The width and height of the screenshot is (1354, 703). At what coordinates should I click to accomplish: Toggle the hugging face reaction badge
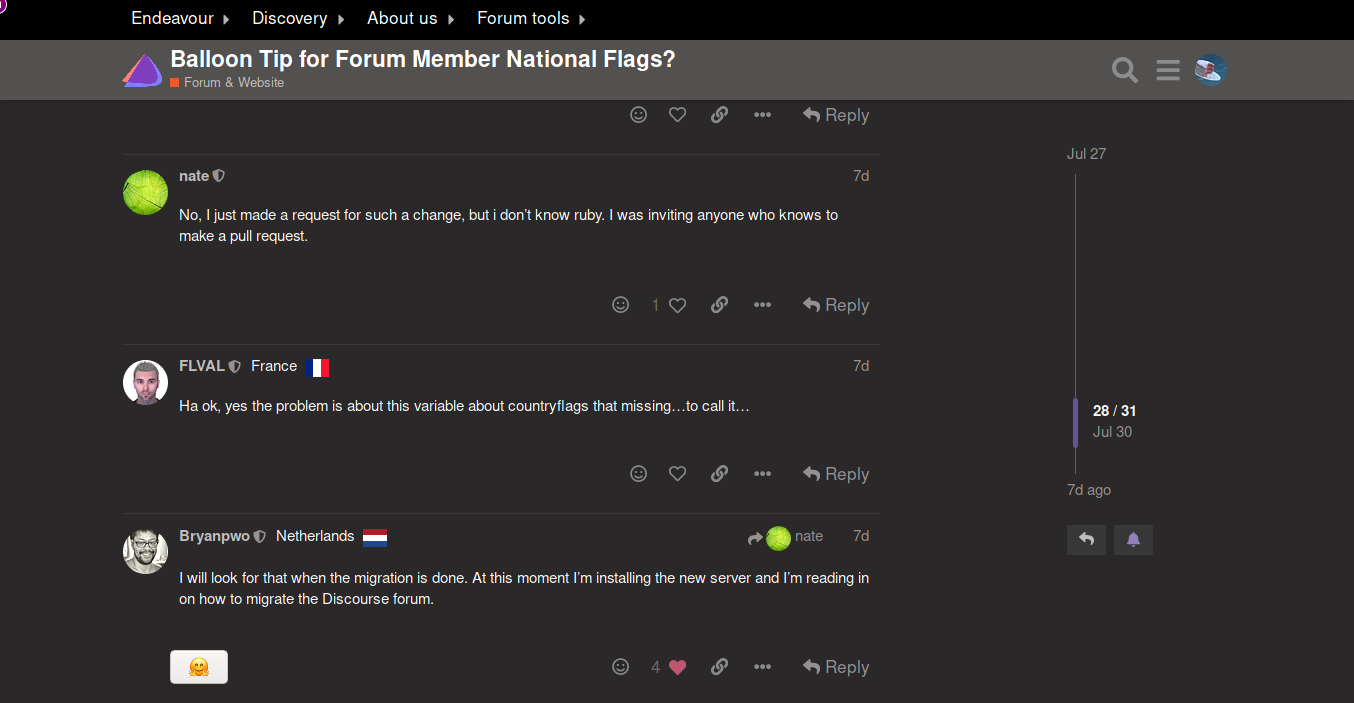pyautogui.click(x=198, y=666)
